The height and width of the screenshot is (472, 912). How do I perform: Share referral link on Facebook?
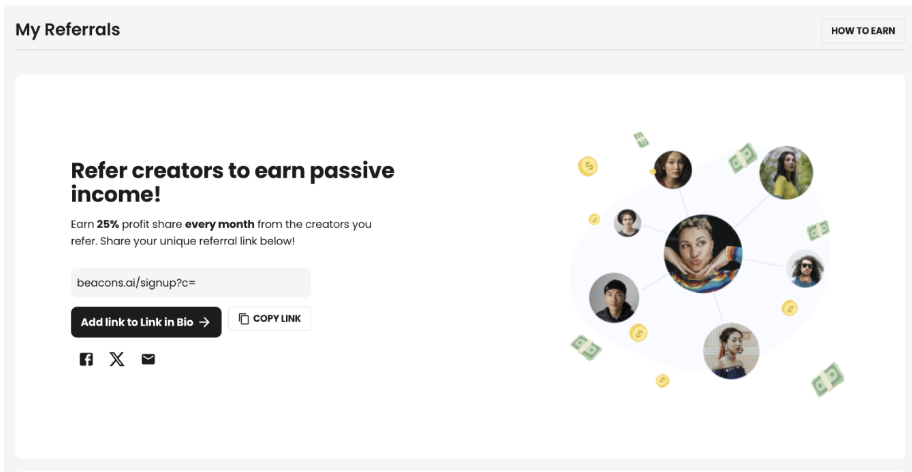(x=86, y=359)
